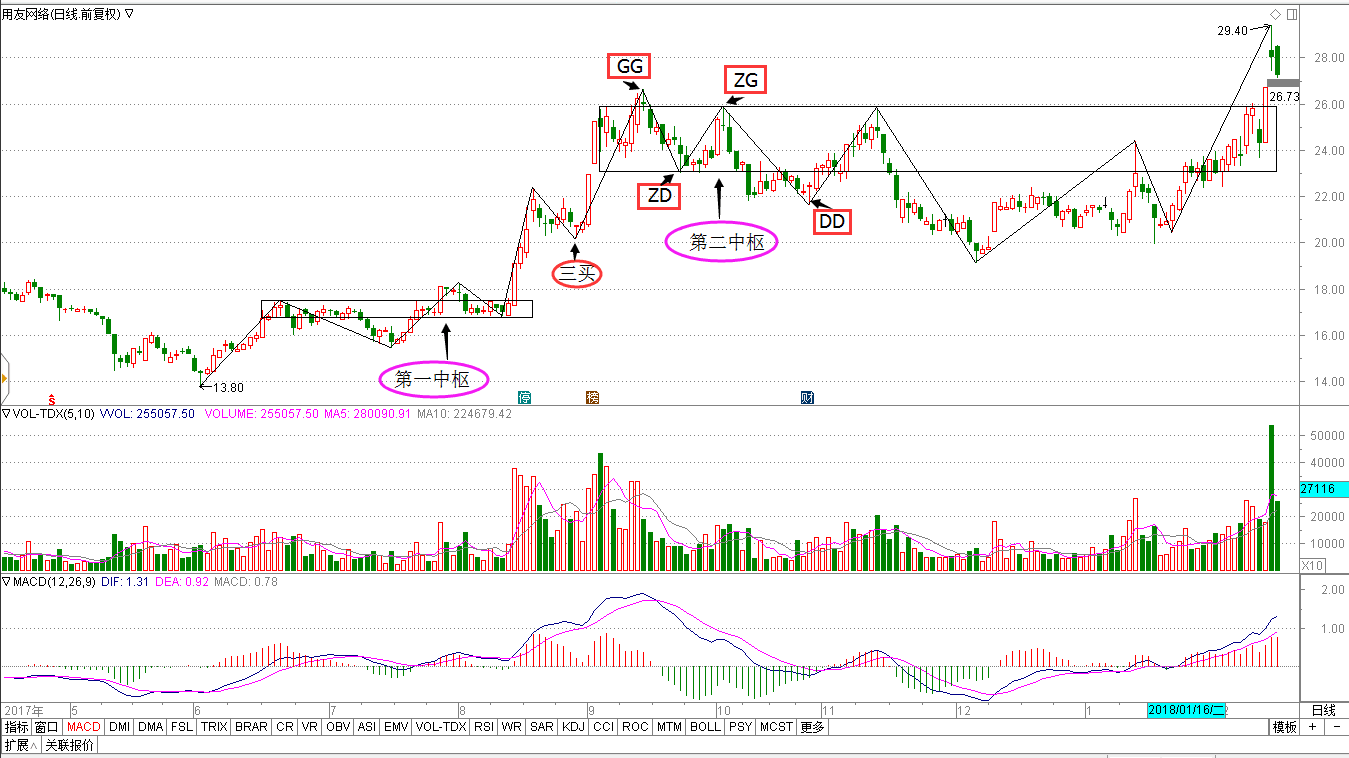Click the red $ marker below the price chart
Image resolution: width=1349 pixels, height=758 pixels.
point(52,398)
